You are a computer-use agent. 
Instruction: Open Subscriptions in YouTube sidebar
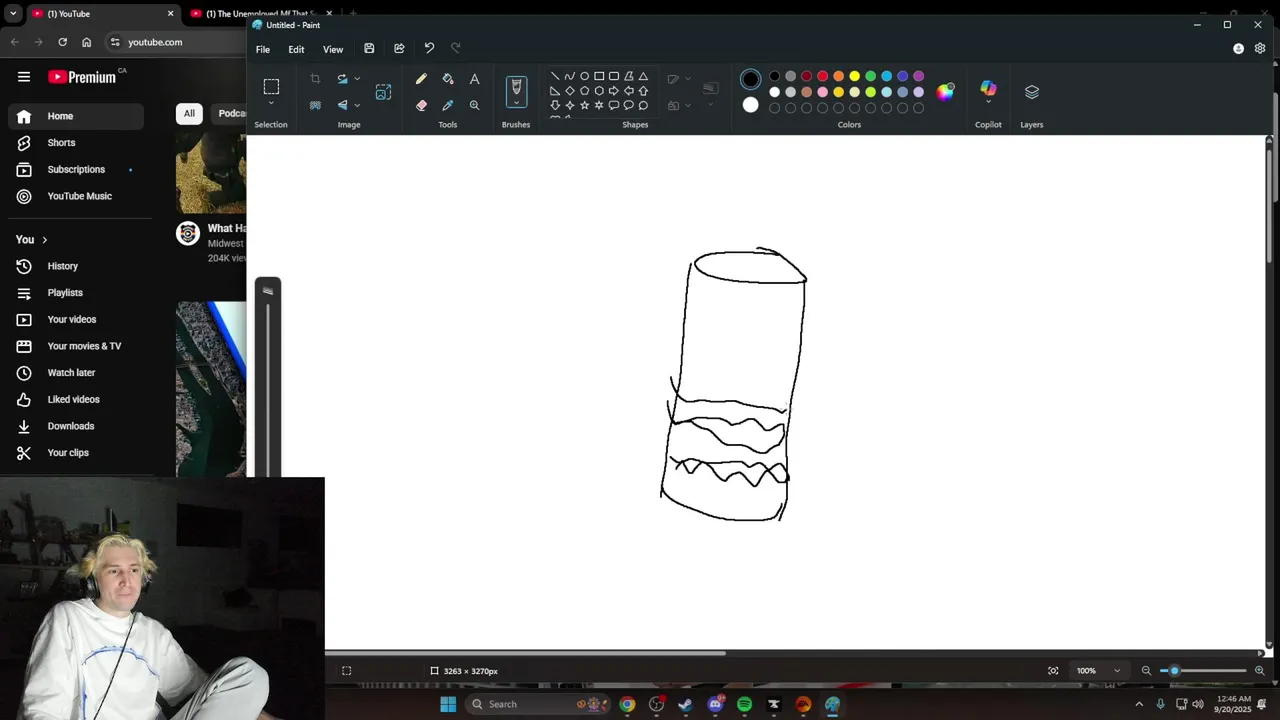click(76, 170)
